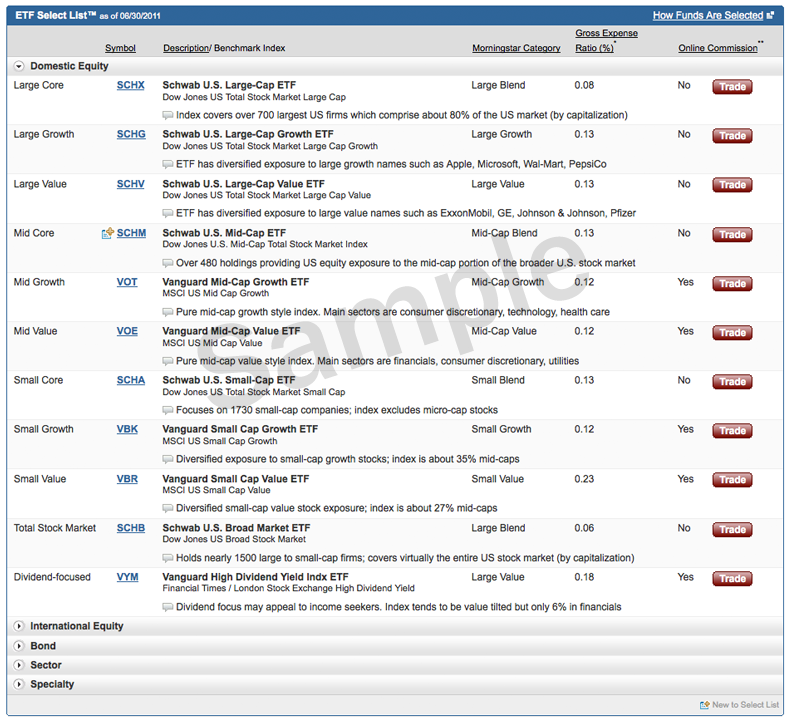Open the VYM symbol link

point(127,577)
